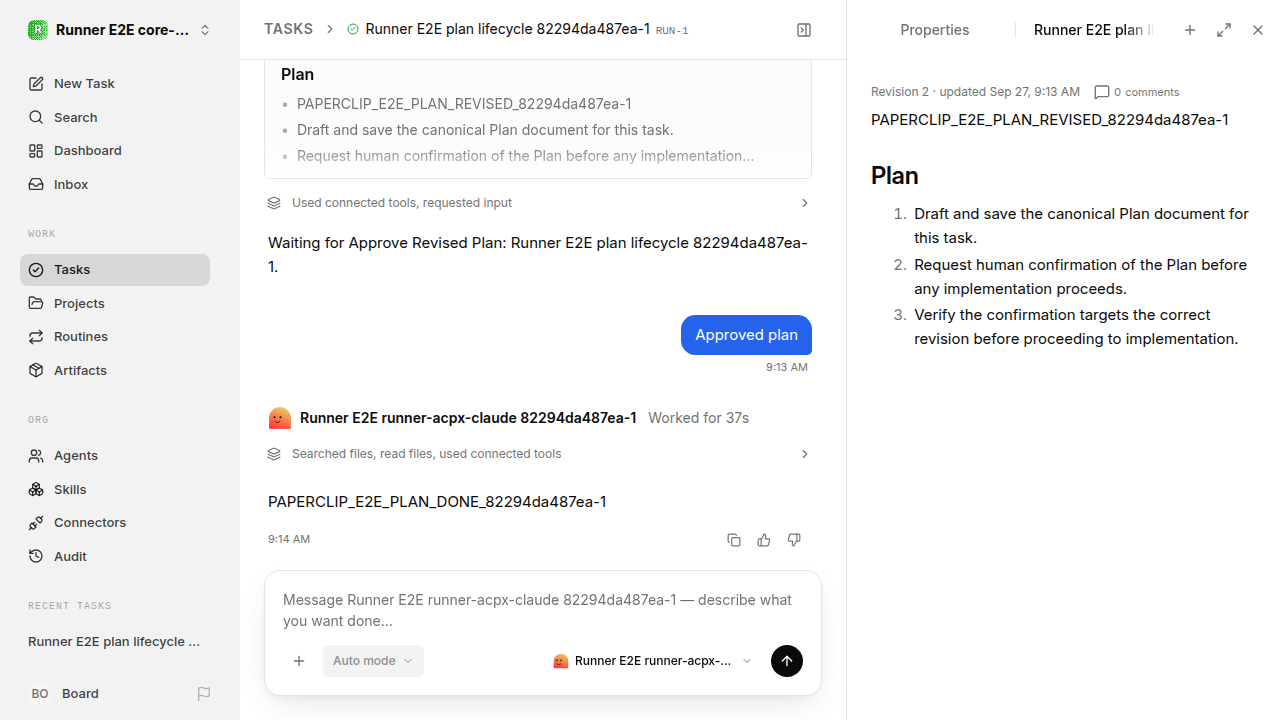The image size is (1280, 720).
Task: Copy the PAPERCLIP_E2E_PLAN_DONE message
Action: (x=734, y=540)
